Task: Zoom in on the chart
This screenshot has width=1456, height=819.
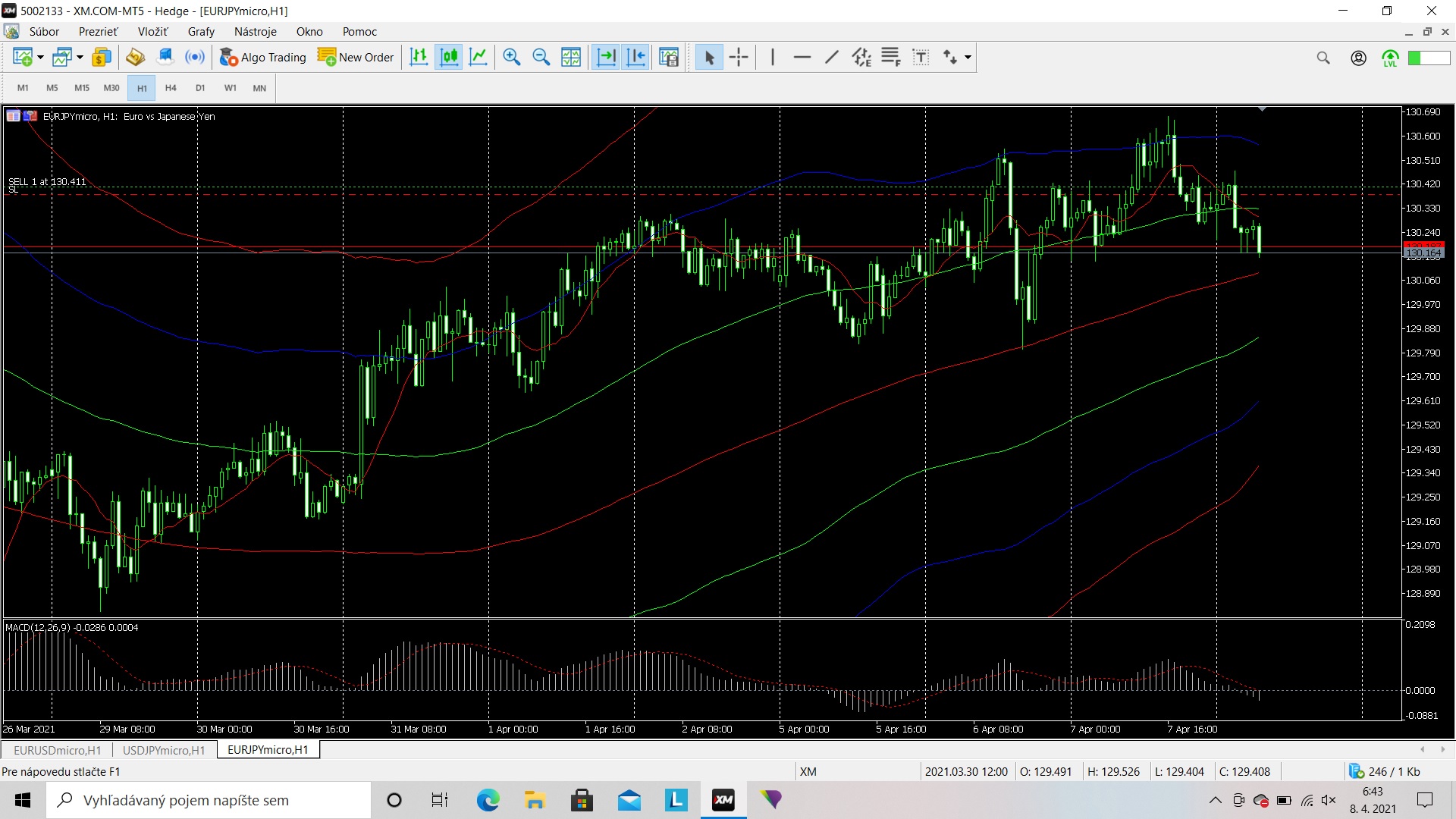Action: pos(512,57)
